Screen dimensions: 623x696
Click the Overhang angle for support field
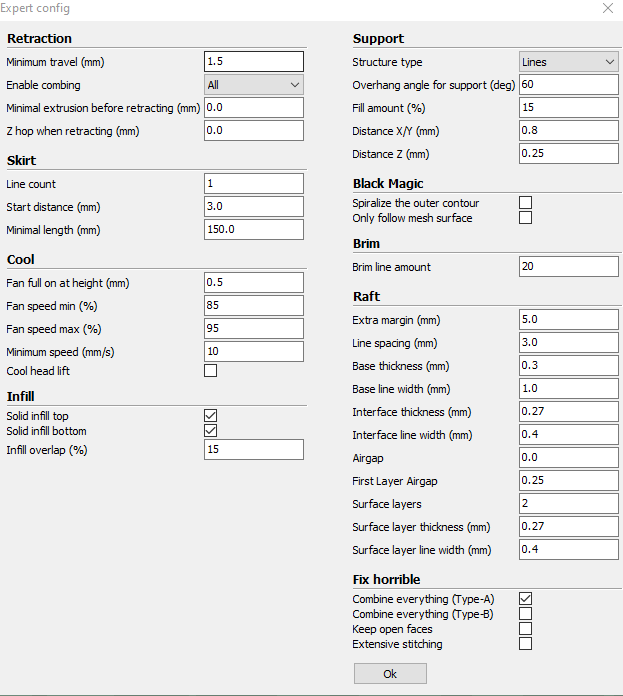[569, 85]
